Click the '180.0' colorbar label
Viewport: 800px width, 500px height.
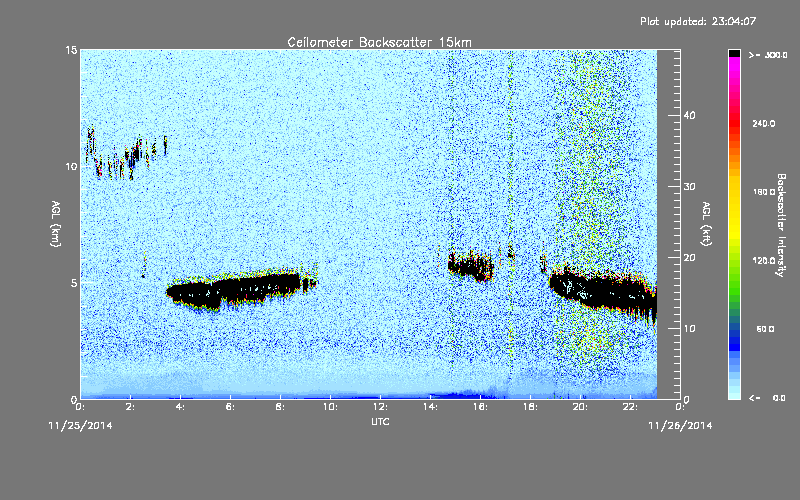764,192
